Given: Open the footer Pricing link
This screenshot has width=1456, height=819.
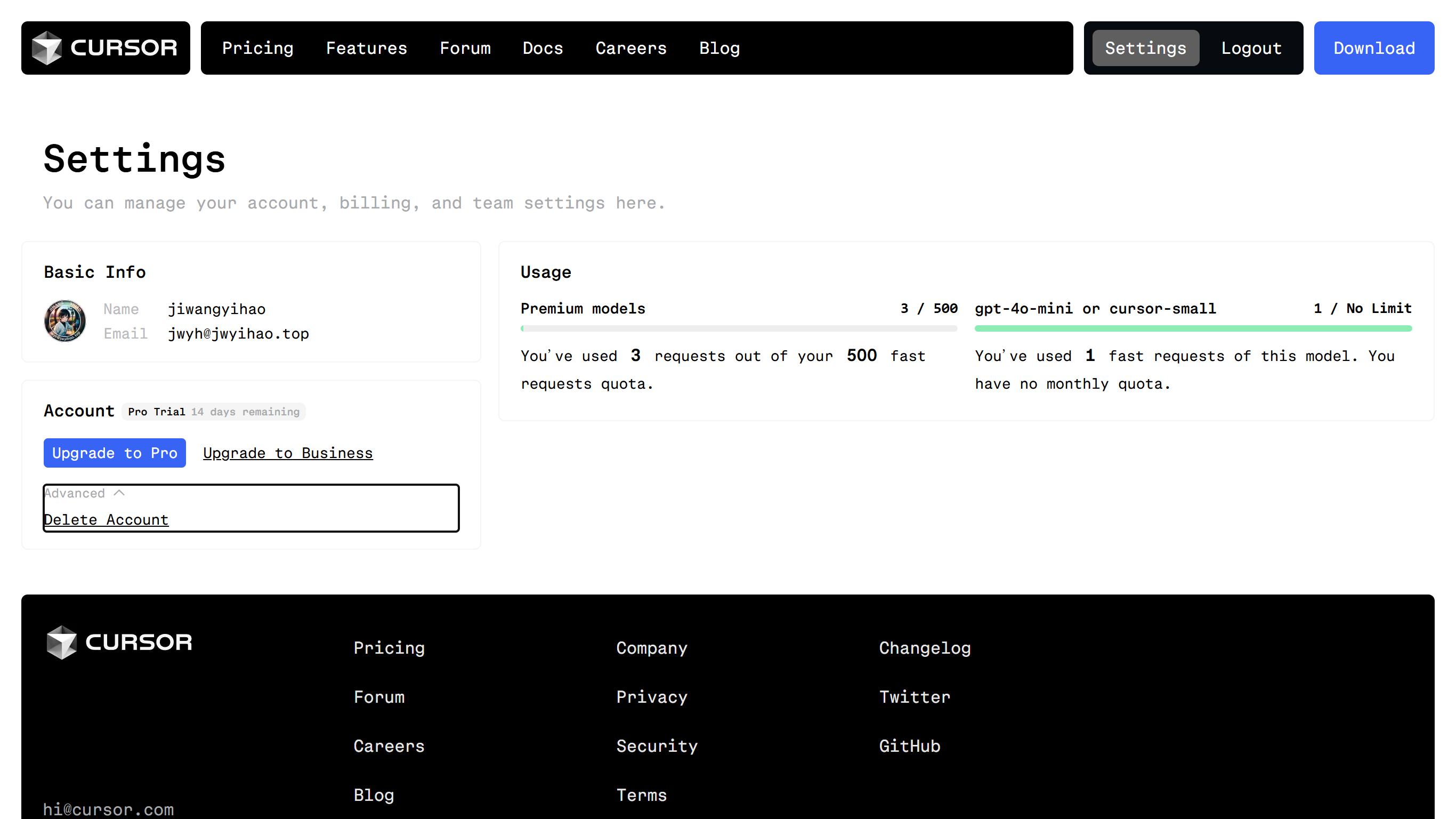Looking at the screenshot, I should (x=389, y=648).
